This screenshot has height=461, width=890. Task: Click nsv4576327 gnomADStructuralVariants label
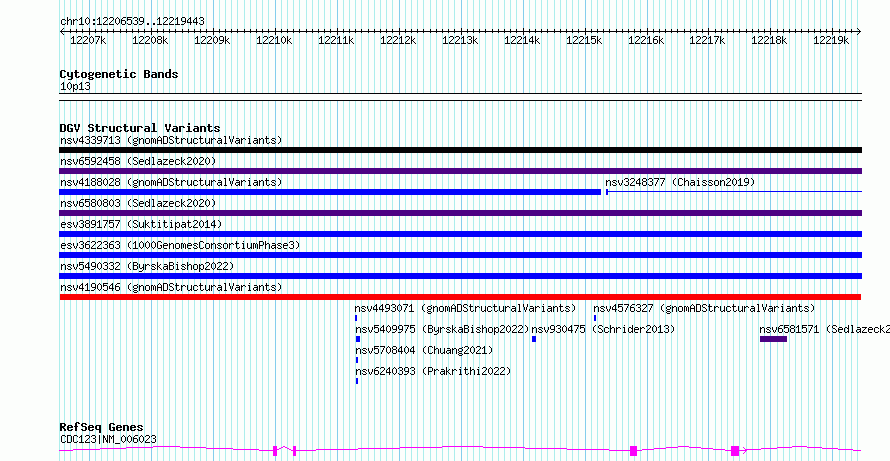(x=704, y=308)
